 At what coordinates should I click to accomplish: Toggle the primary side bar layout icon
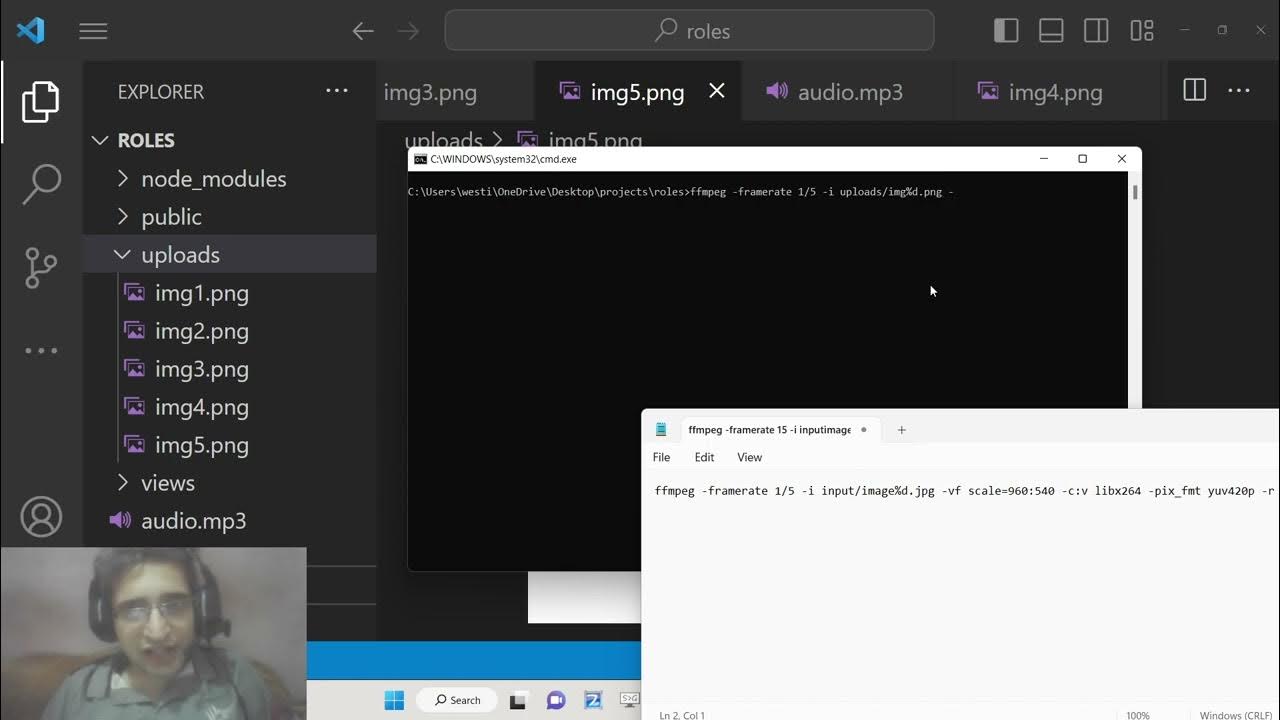[x=1006, y=31]
